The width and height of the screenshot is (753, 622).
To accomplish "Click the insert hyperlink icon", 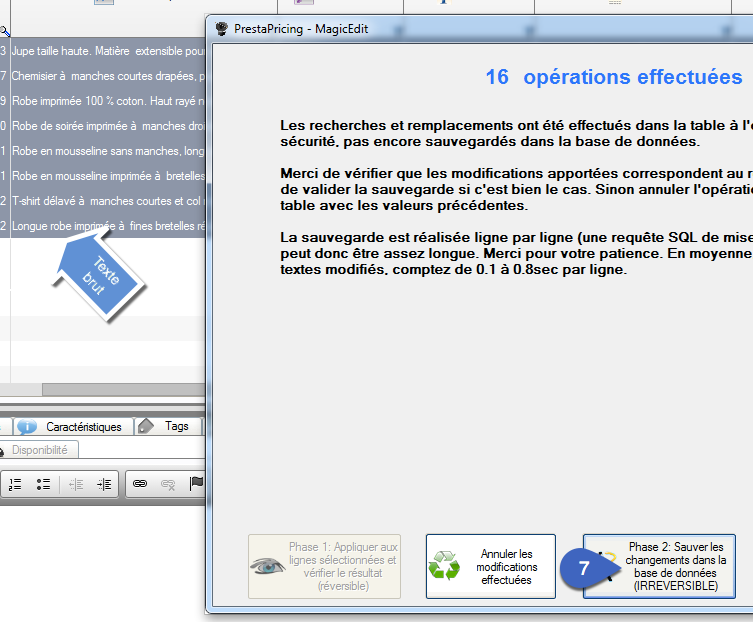I will click(140, 484).
